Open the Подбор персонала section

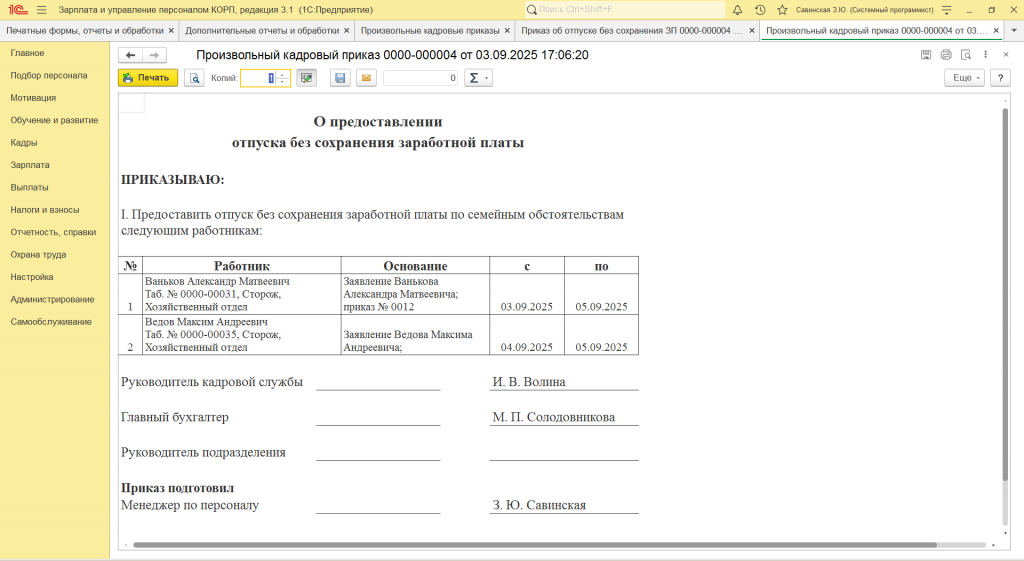tap(48, 75)
